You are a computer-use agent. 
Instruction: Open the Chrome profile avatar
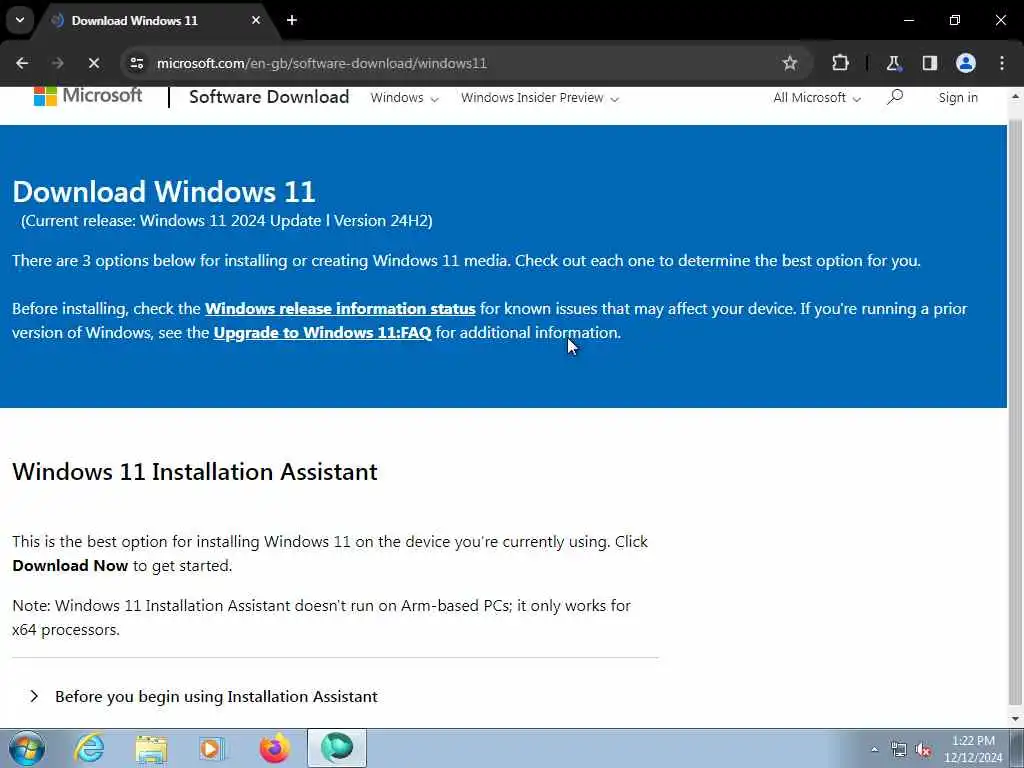pyautogui.click(x=965, y=63)
